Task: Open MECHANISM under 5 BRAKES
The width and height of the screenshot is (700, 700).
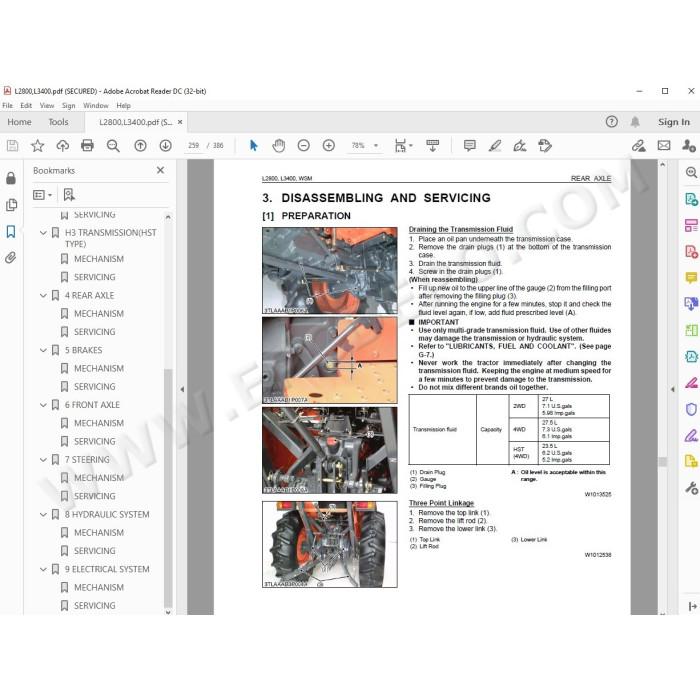Action: pos(99,369)
